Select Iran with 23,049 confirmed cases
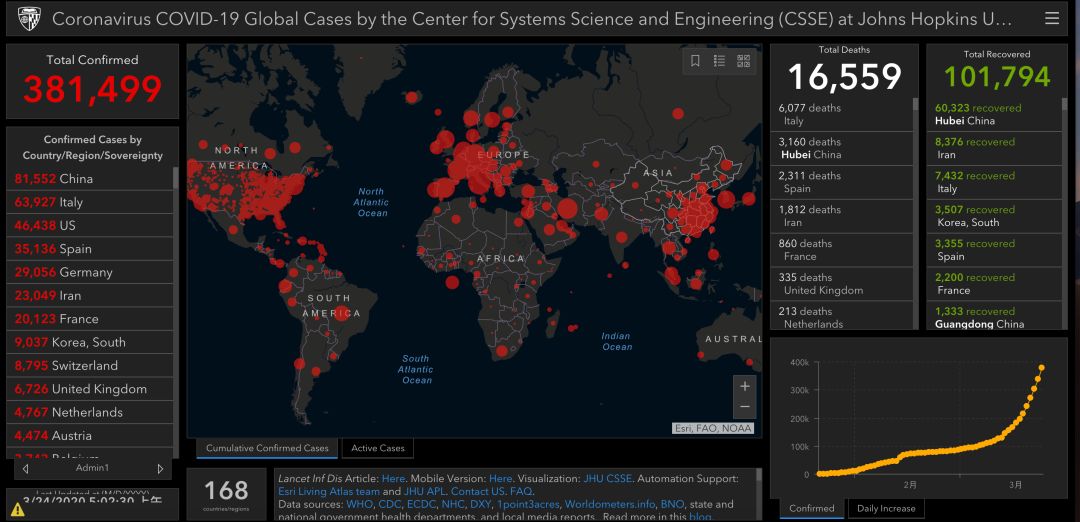This screenshot has width=1080, height=522. (90, 296)
